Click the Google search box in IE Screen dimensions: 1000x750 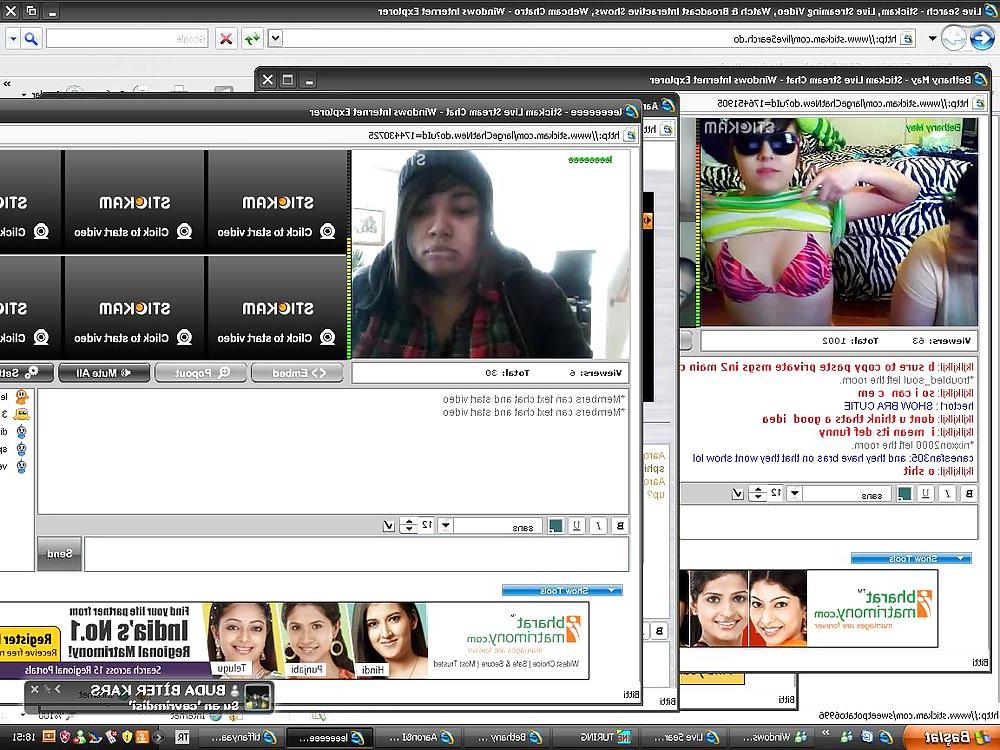127,39
